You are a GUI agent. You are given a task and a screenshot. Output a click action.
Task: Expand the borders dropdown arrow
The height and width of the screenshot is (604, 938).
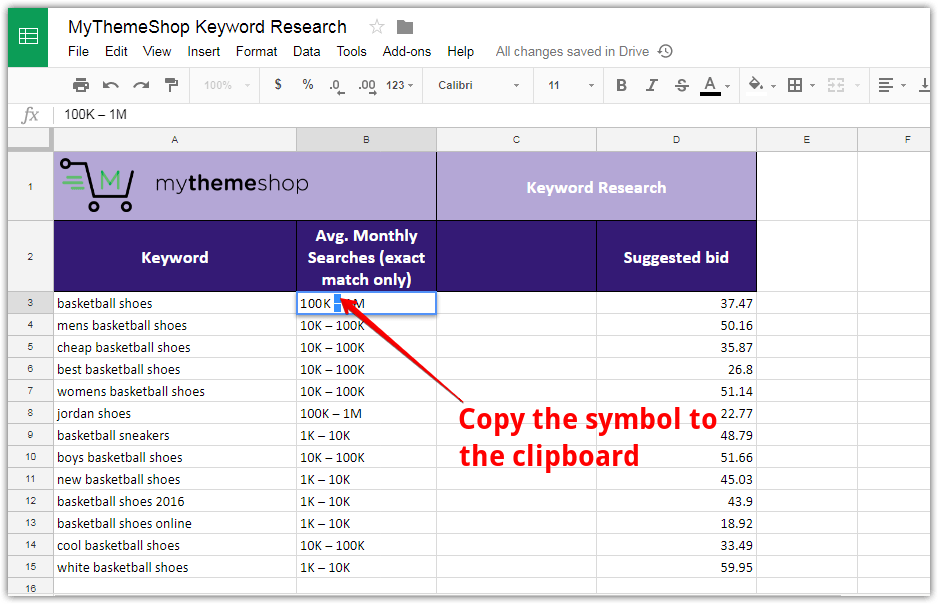point(812,86)
